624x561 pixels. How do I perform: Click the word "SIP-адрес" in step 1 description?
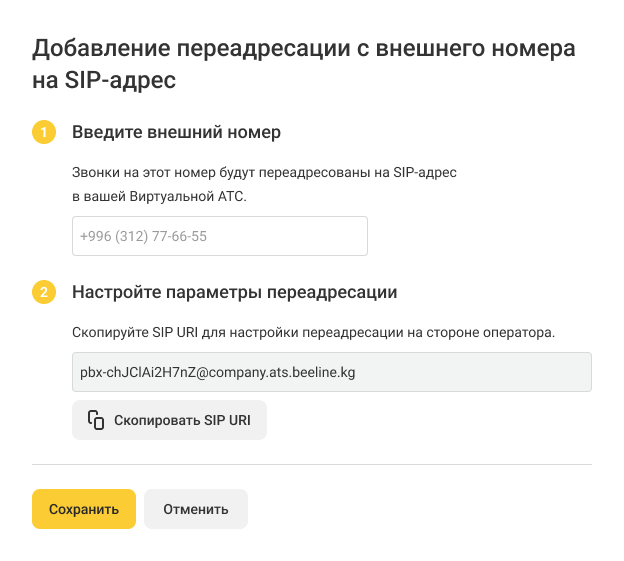coord(425,173)
